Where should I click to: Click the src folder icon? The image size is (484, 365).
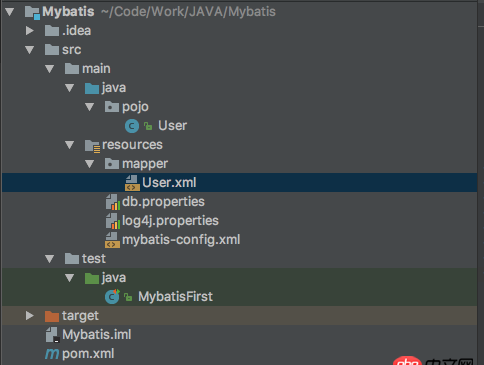(x=52, y=50)
